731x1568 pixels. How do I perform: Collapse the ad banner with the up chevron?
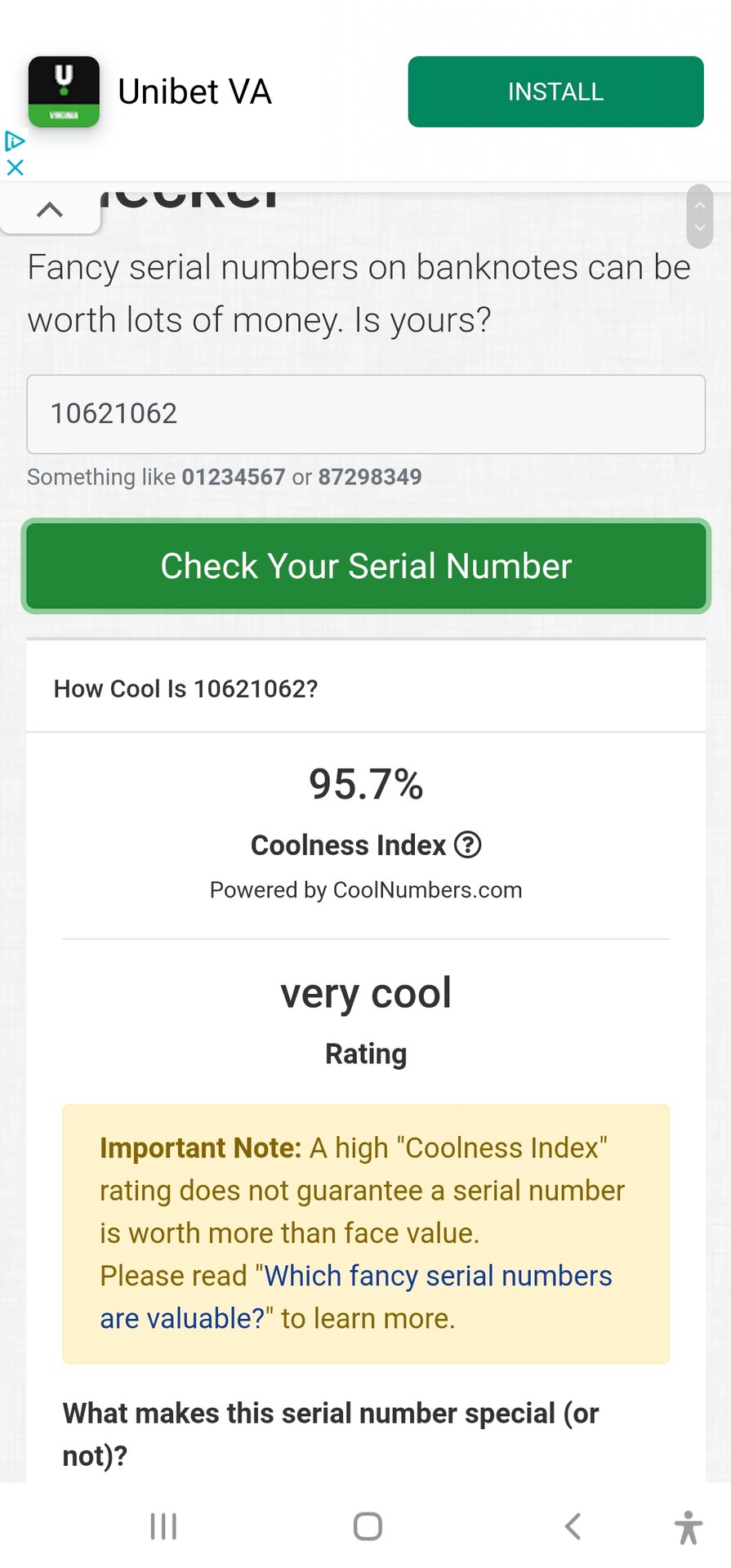coord(50,210)
